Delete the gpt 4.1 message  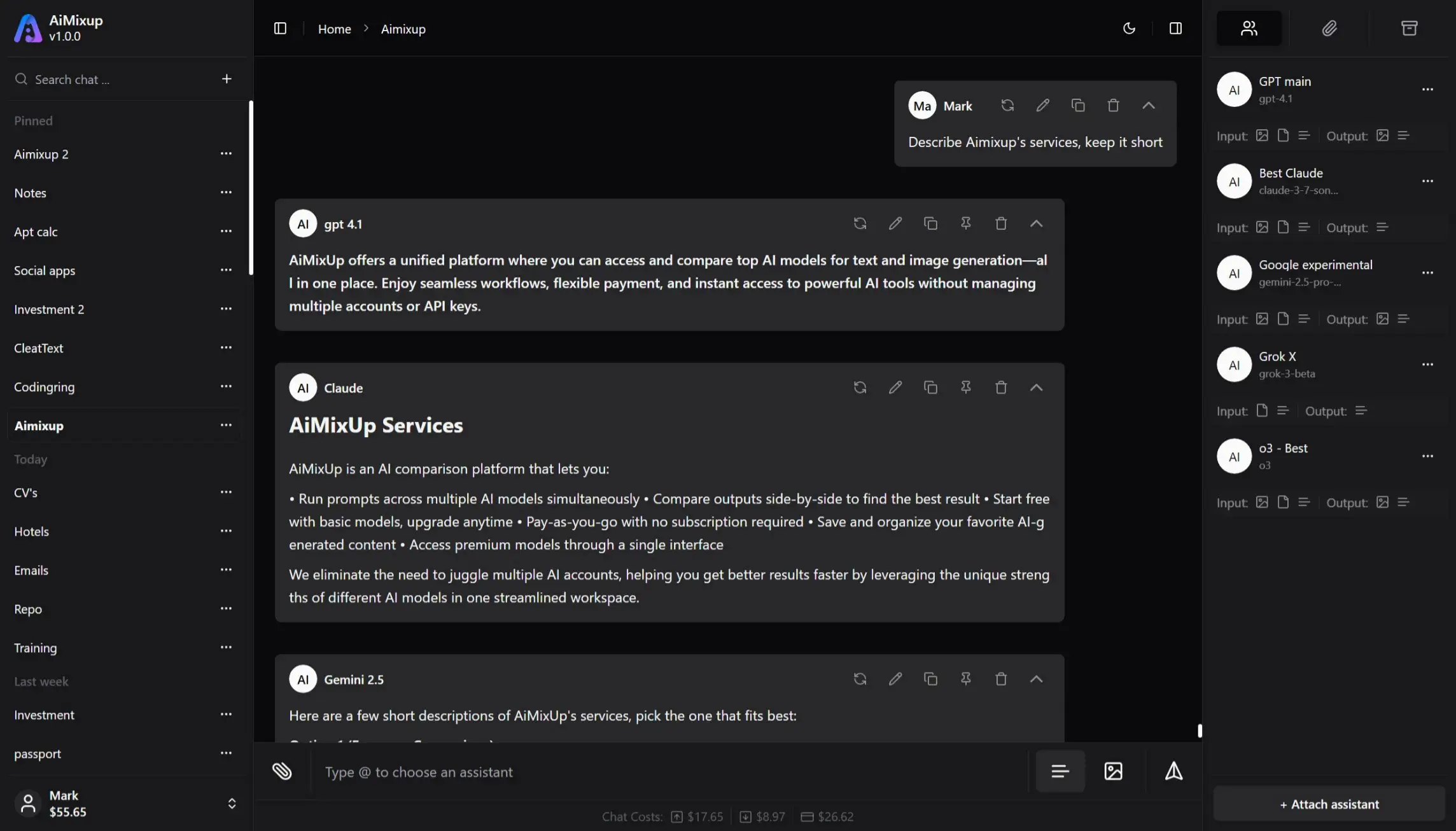(1000, 223)
